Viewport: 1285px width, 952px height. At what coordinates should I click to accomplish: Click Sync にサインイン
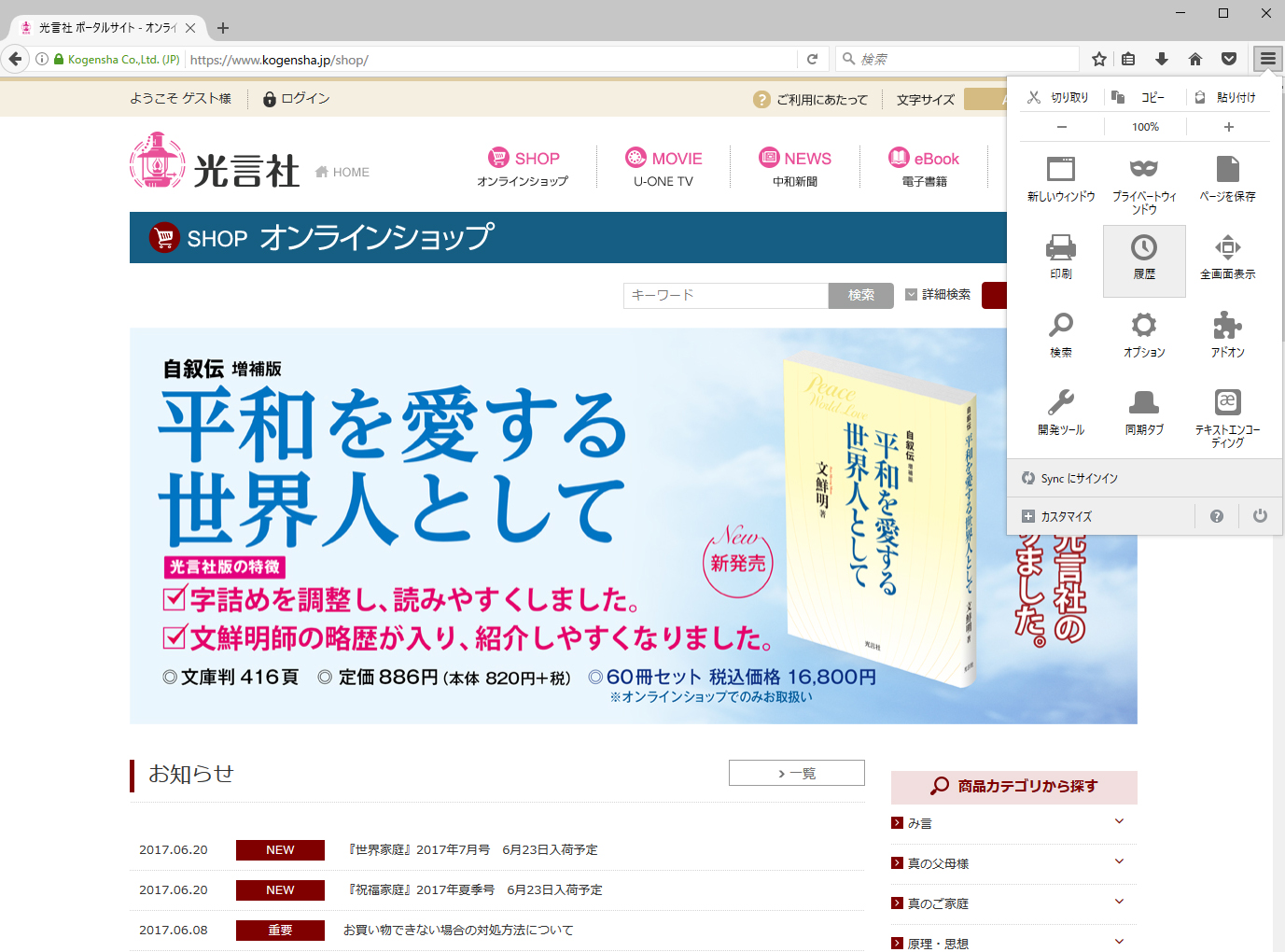[1145, 478]
